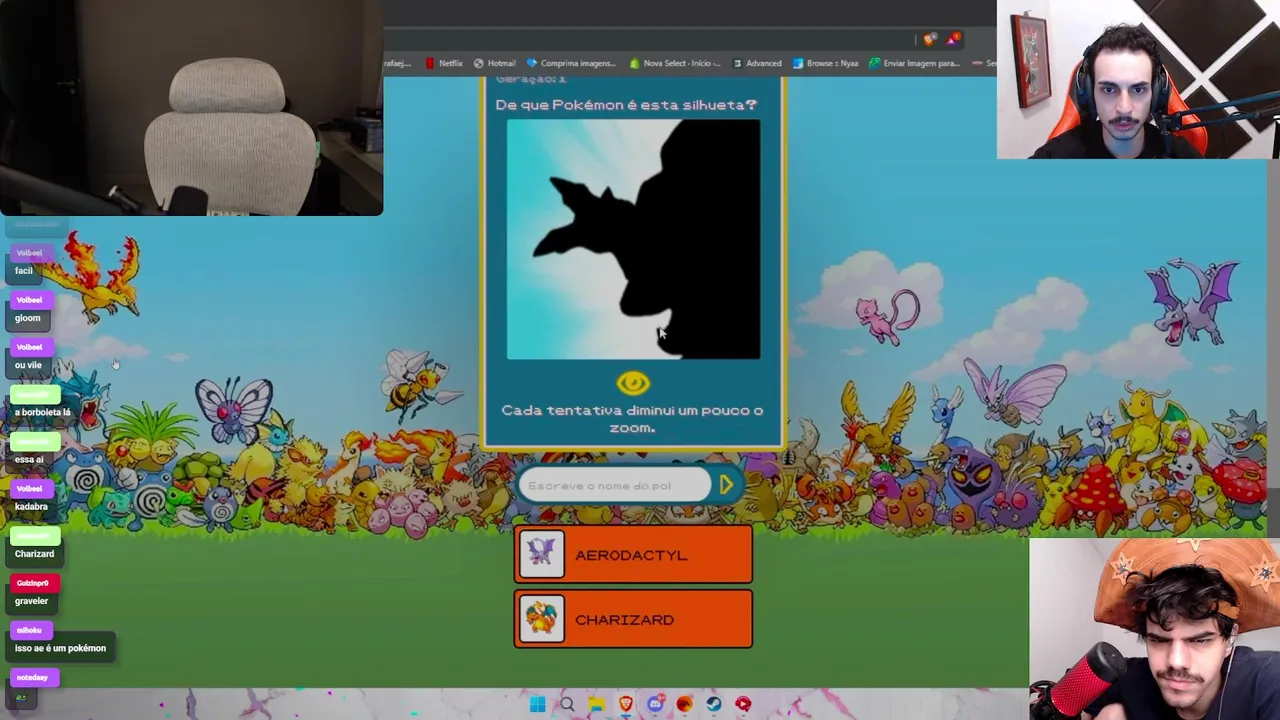Open the Netflix bookmark
Screen dimensions: 1280x720
443,63
